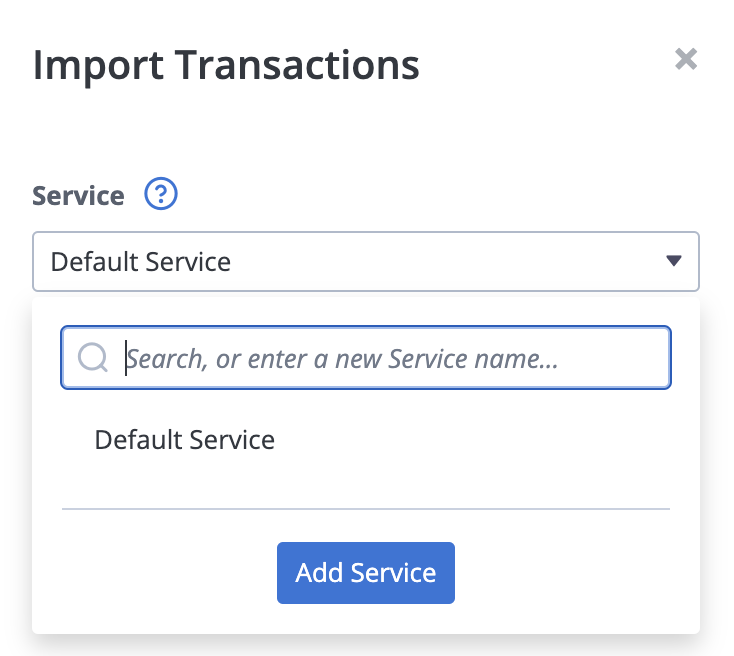Click the selected 'Default Service' text in combo box

[x=140, y=262]
